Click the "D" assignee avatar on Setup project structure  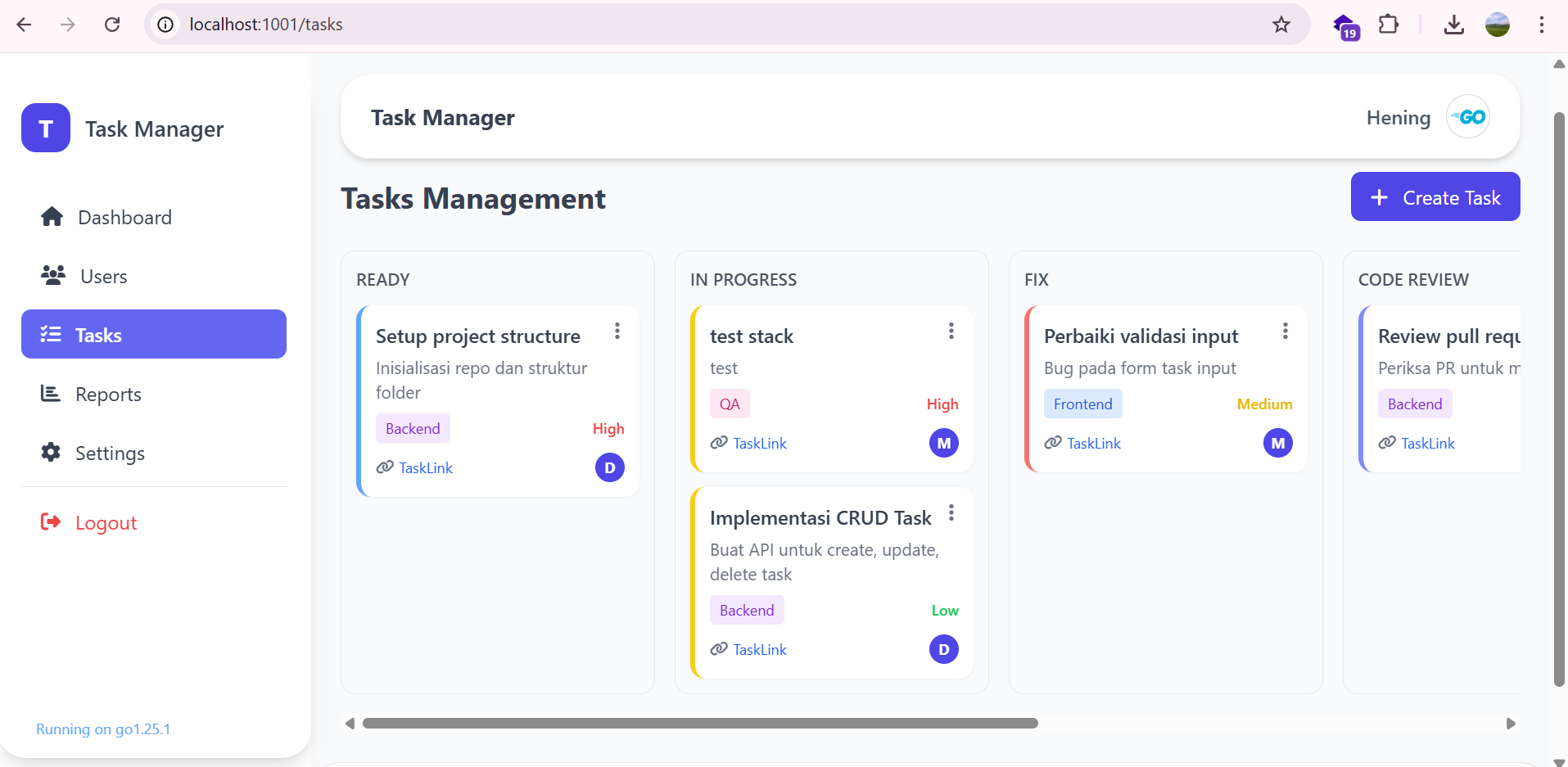click(609, 467)
